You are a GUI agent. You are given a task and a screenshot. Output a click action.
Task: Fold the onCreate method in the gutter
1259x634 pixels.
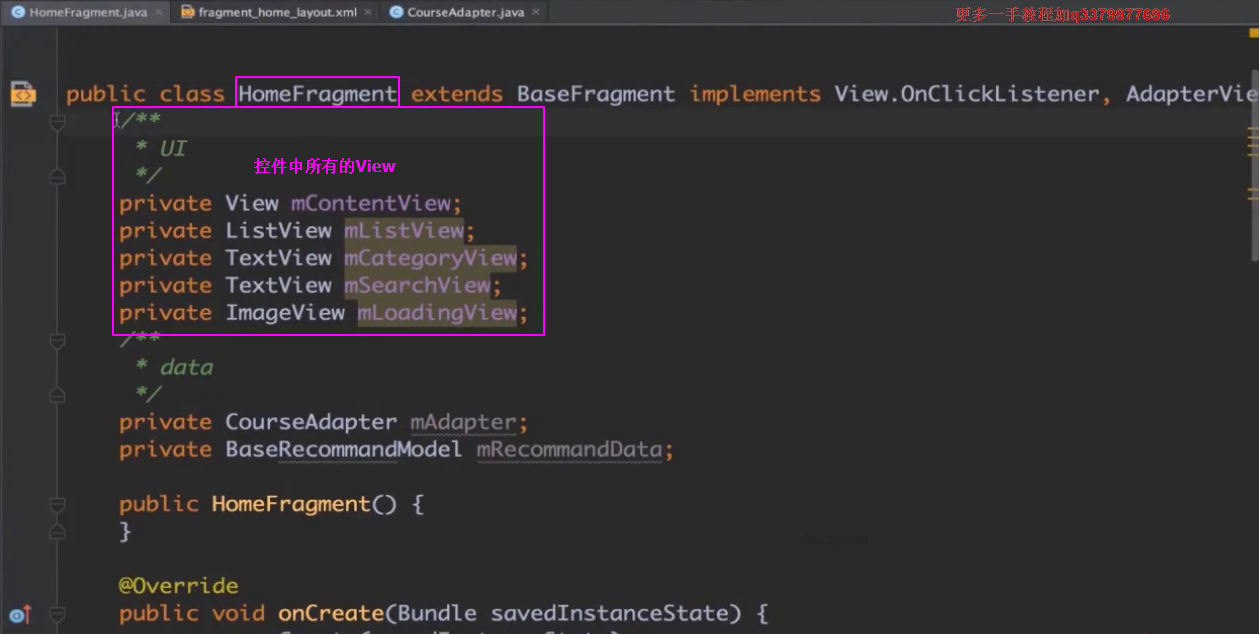(57, 613)
